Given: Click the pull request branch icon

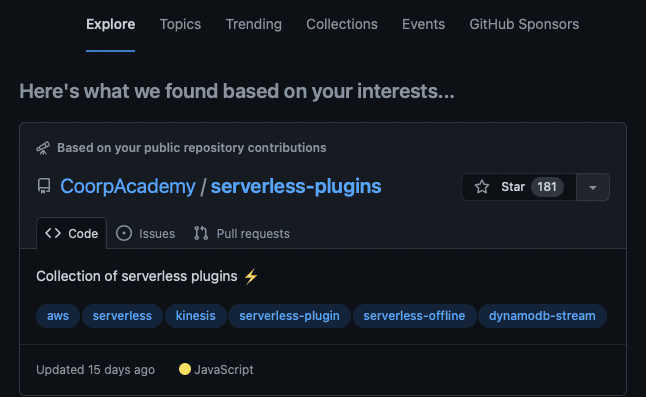Looking at the screenshot, I should 201,234.
